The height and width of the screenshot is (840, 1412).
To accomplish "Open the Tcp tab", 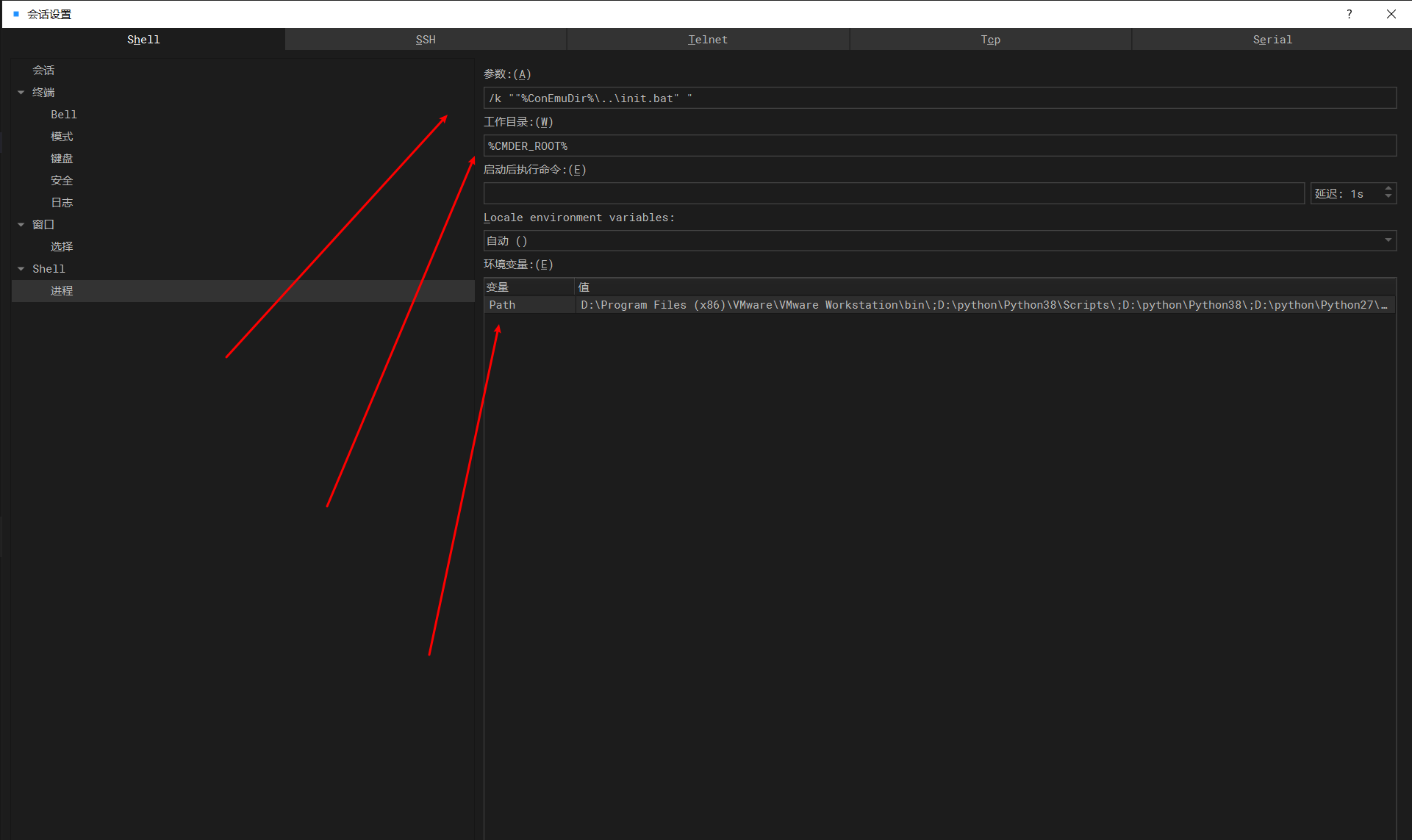I will (990, 40).
